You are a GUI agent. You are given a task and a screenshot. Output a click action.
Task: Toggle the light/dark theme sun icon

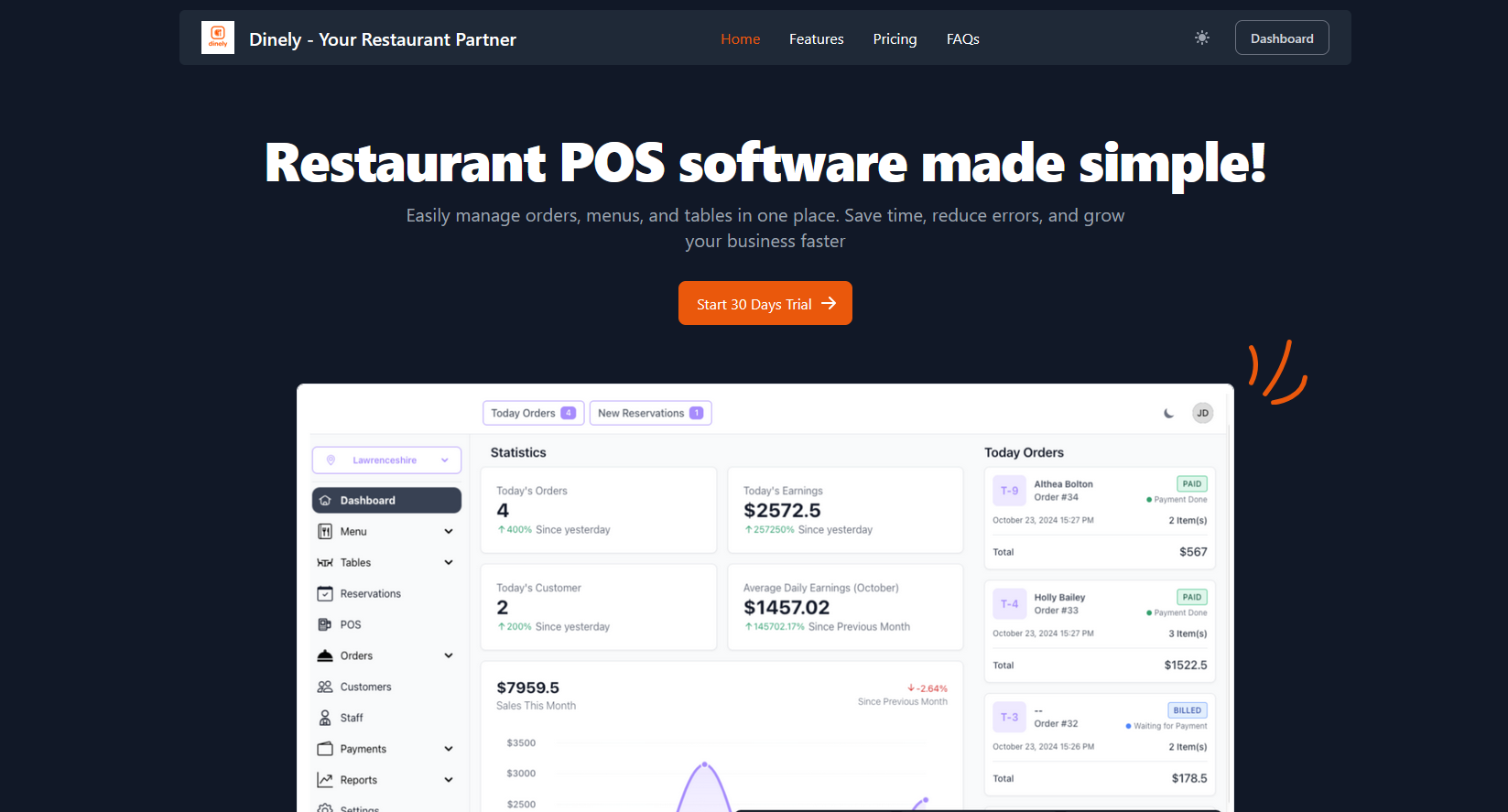coord(1202,38)
